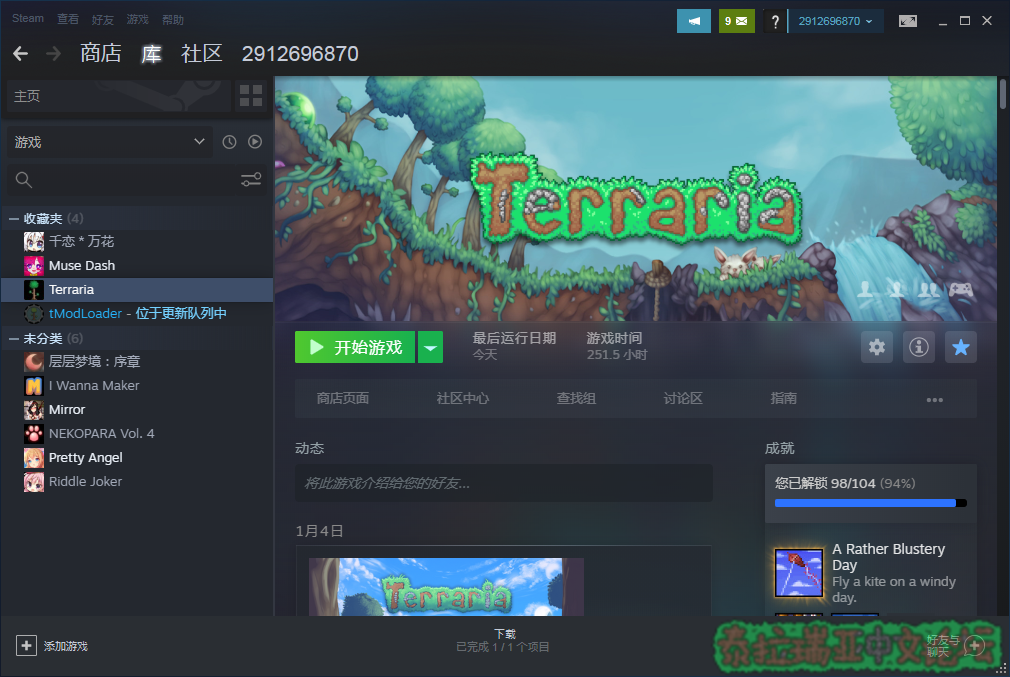This screenshot has width=1010, height=677.
Task: Open the 游戏 library filter dropdown
Action: pos(110,142)
